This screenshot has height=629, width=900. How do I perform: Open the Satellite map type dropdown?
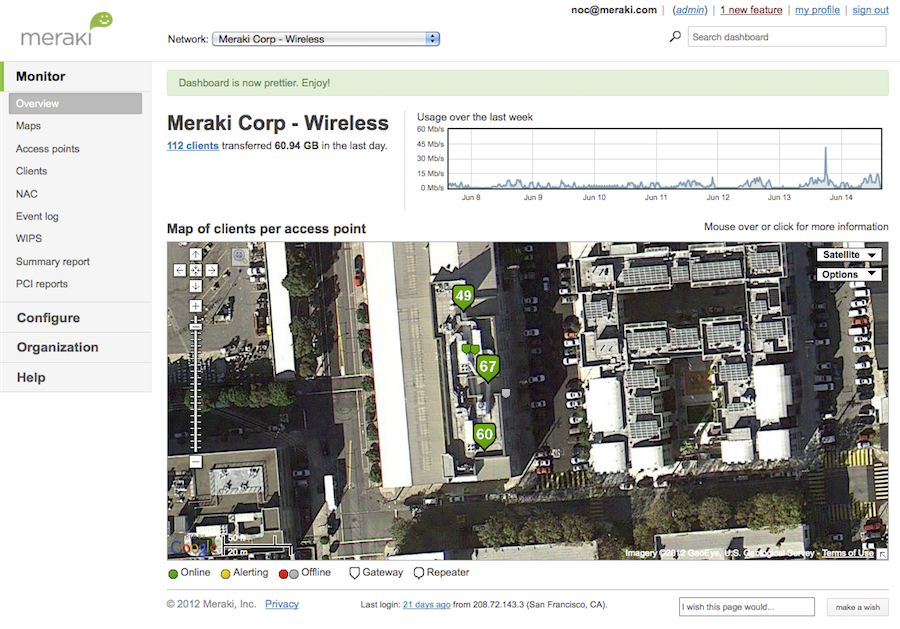(x=849, y=255)
